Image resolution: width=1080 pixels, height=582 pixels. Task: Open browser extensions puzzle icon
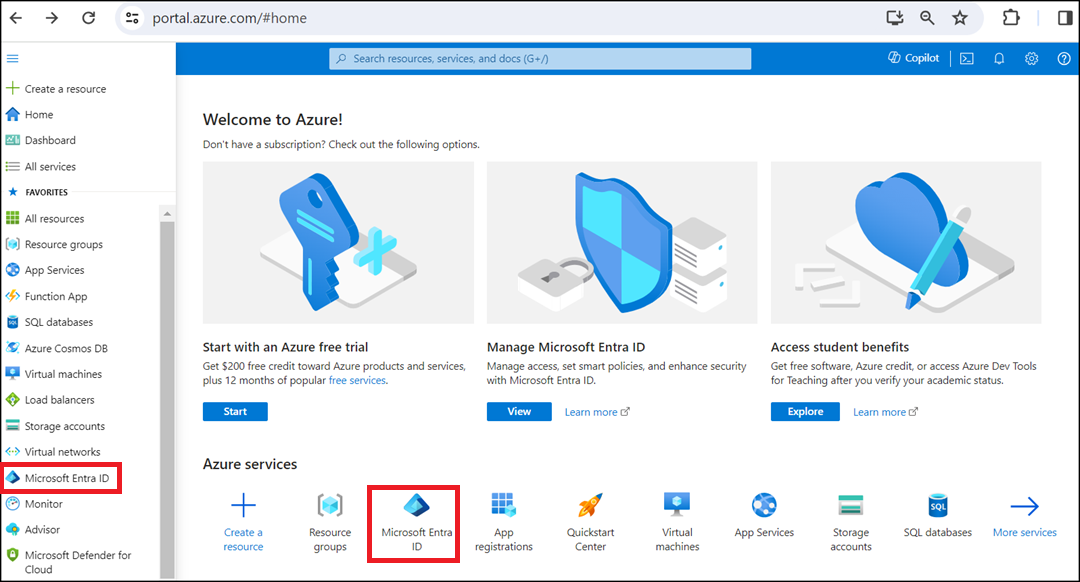1010,18
